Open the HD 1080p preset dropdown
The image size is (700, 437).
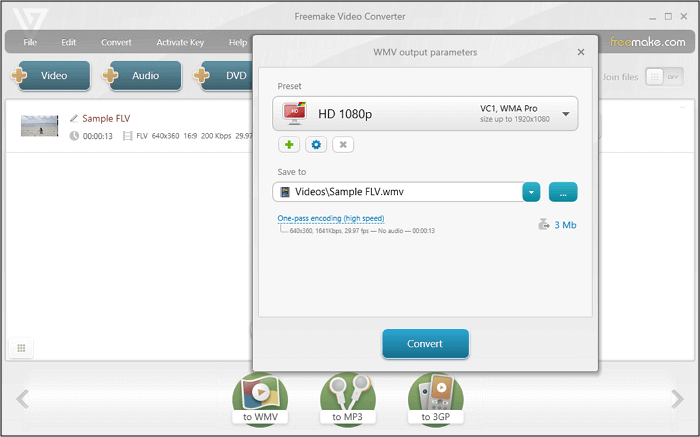point(565,114)
